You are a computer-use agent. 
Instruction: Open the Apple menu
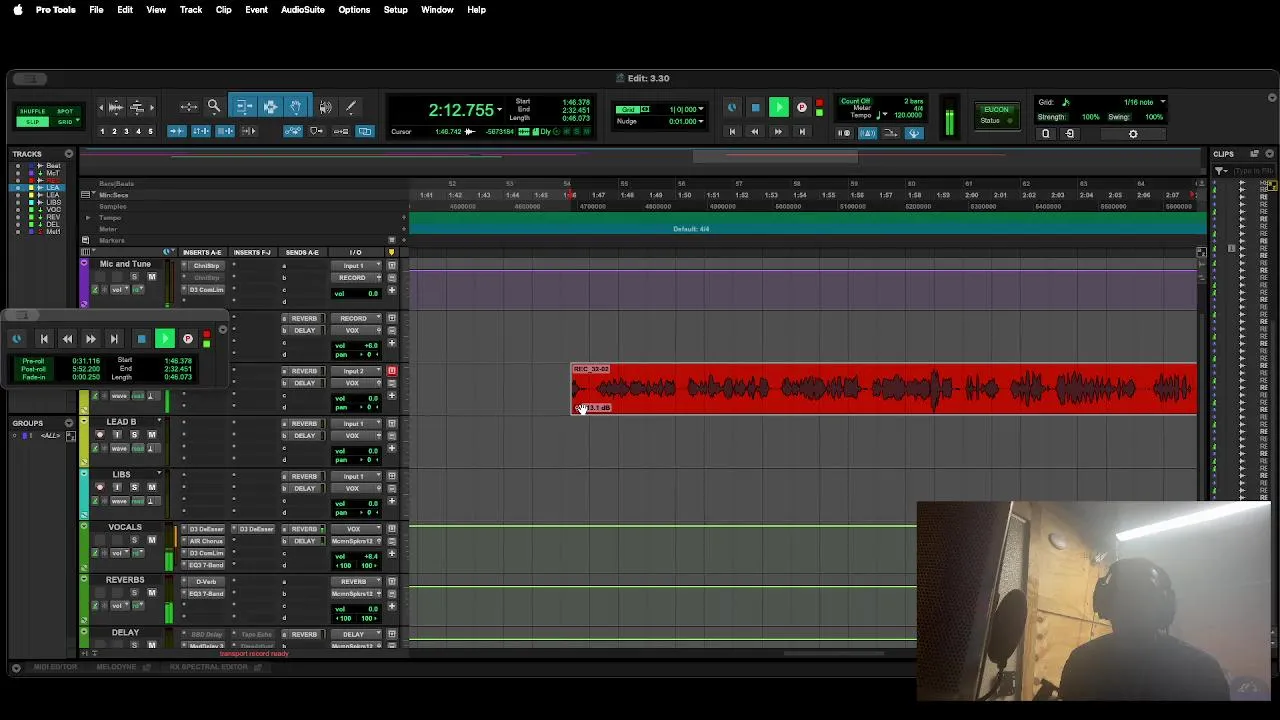(x=17, y=10)
